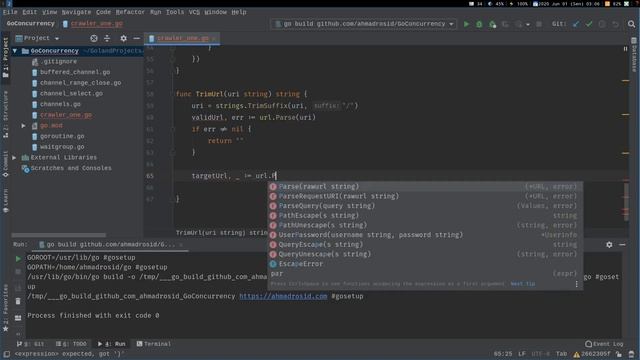The height and width of the screenshot is (360, 640).
Task: Change LF line separator in status bar
Action: (x=522, y=354)
